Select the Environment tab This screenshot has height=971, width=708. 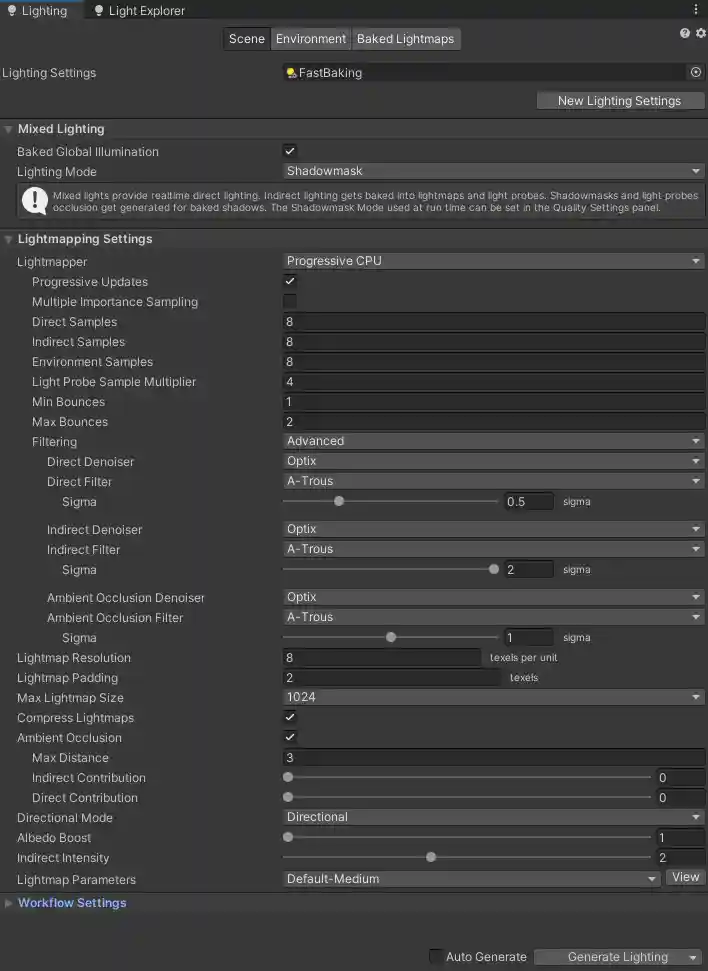tap(310, 38)
